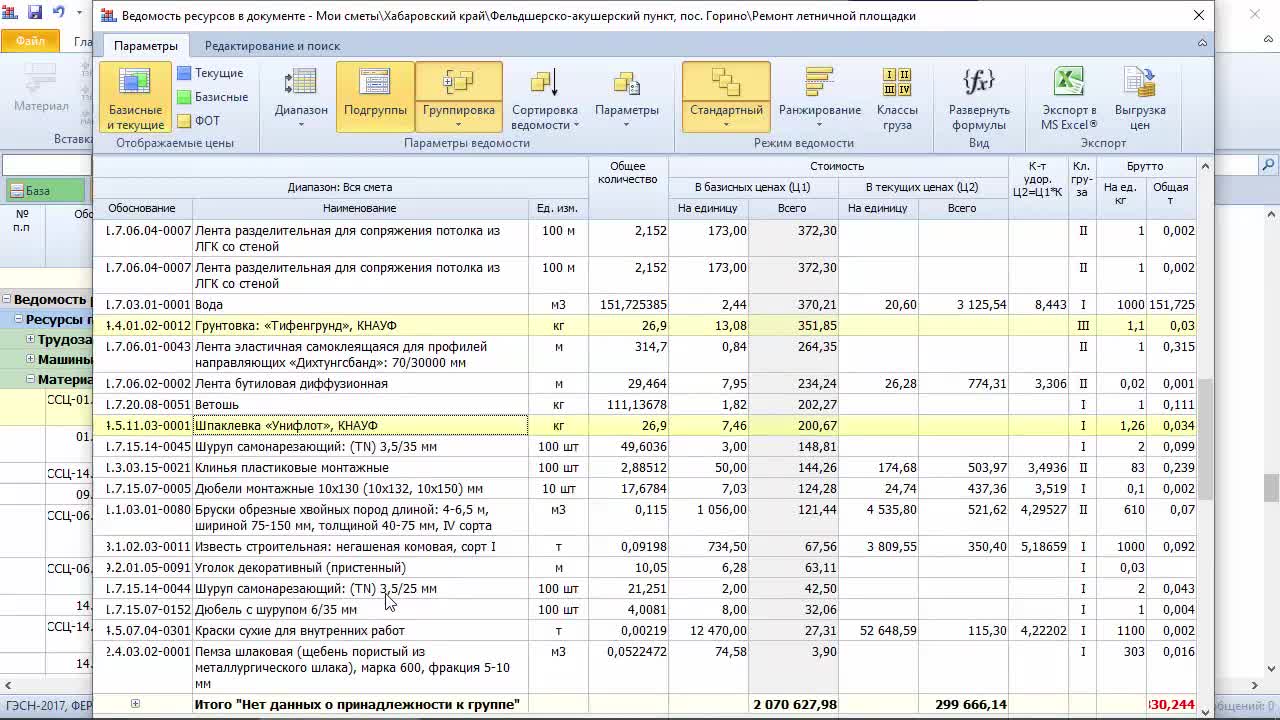
Task: Click the undo arrow in quick access toolbar
Action: point(59,12)
